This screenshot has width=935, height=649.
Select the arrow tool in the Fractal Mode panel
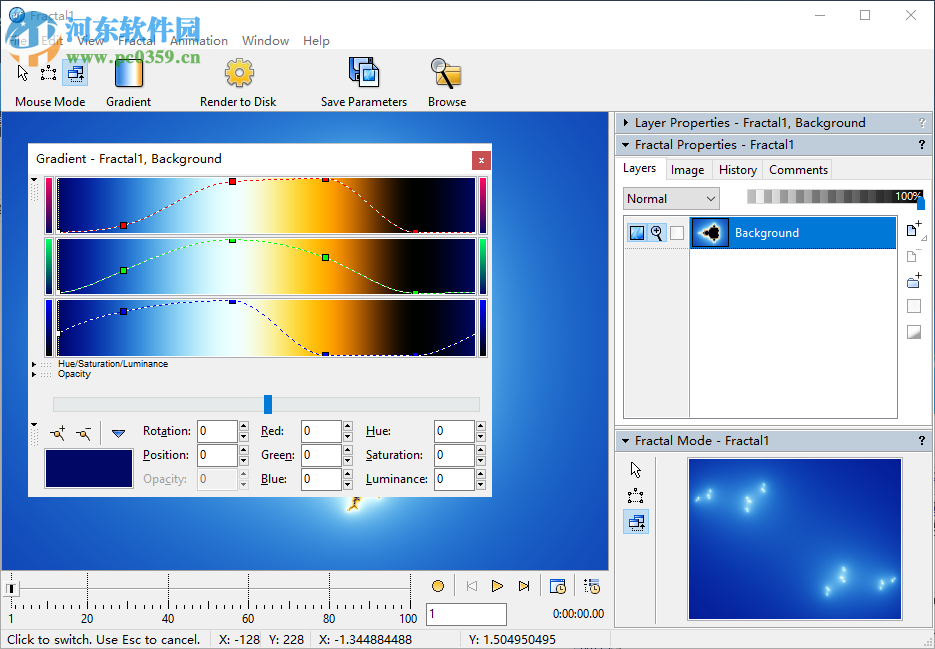point(636,470)
